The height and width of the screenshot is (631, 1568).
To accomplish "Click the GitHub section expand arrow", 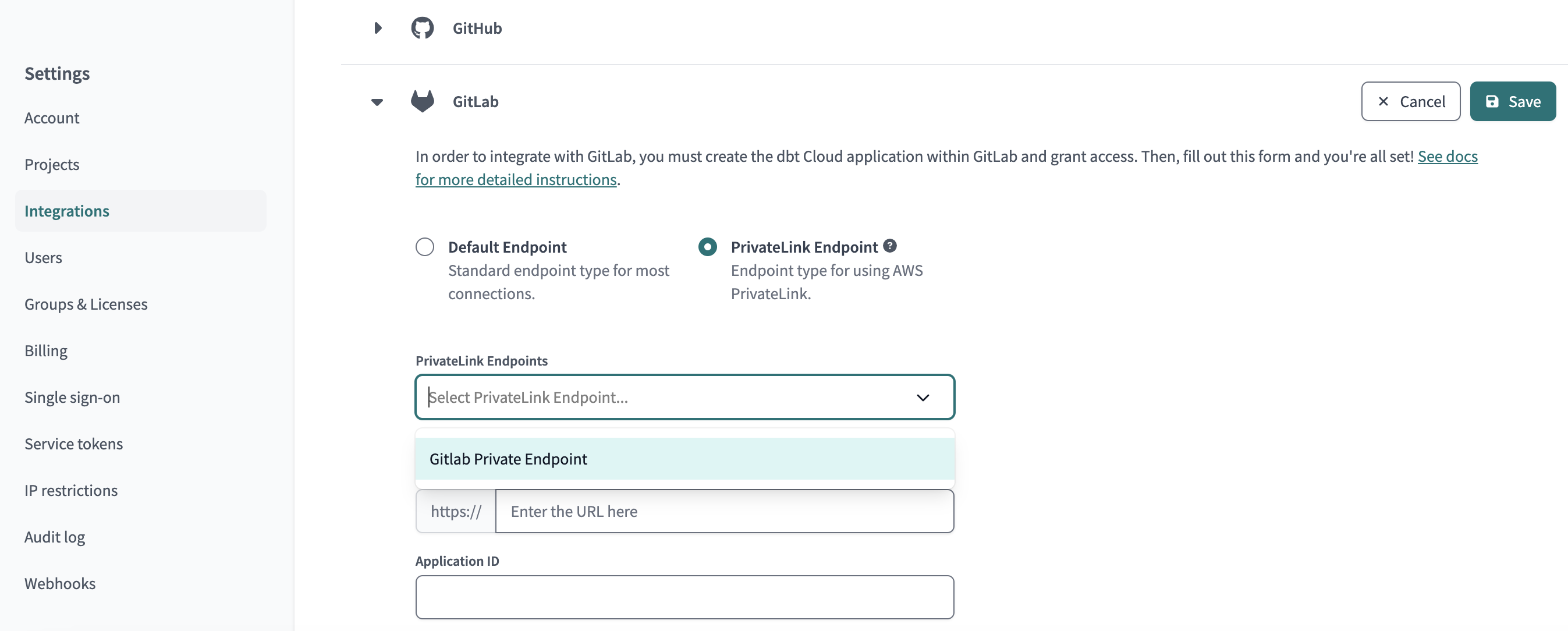I will point(377,27).
